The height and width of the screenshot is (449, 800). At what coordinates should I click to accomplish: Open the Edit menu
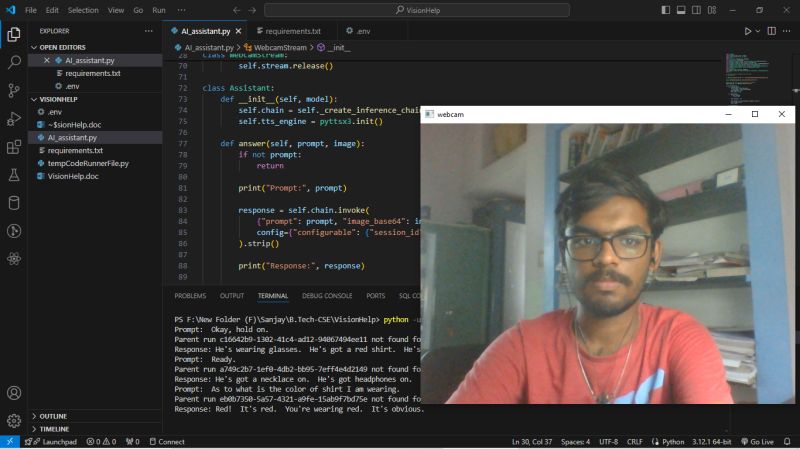coord(52,10)
